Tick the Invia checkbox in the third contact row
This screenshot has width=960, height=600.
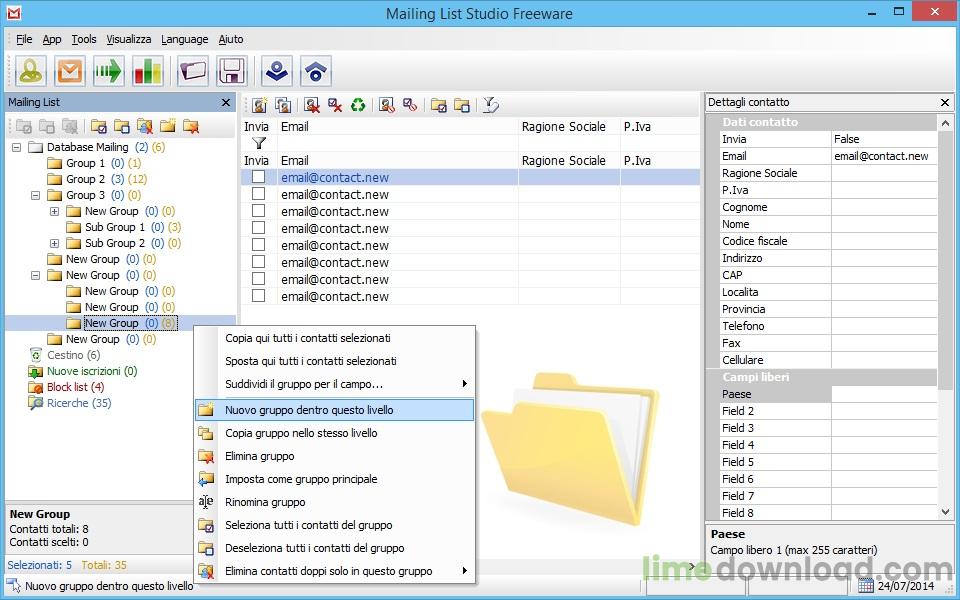tap(259, 211)
